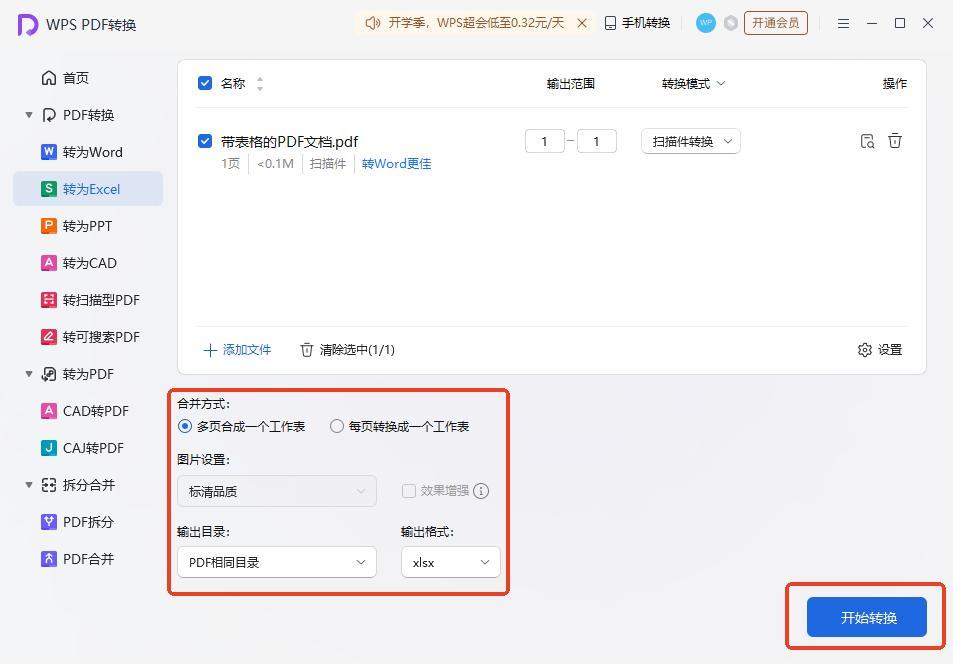The image size is (953, 664).
Task: Click the user avatar icon
Action: [x=706, y=23]
